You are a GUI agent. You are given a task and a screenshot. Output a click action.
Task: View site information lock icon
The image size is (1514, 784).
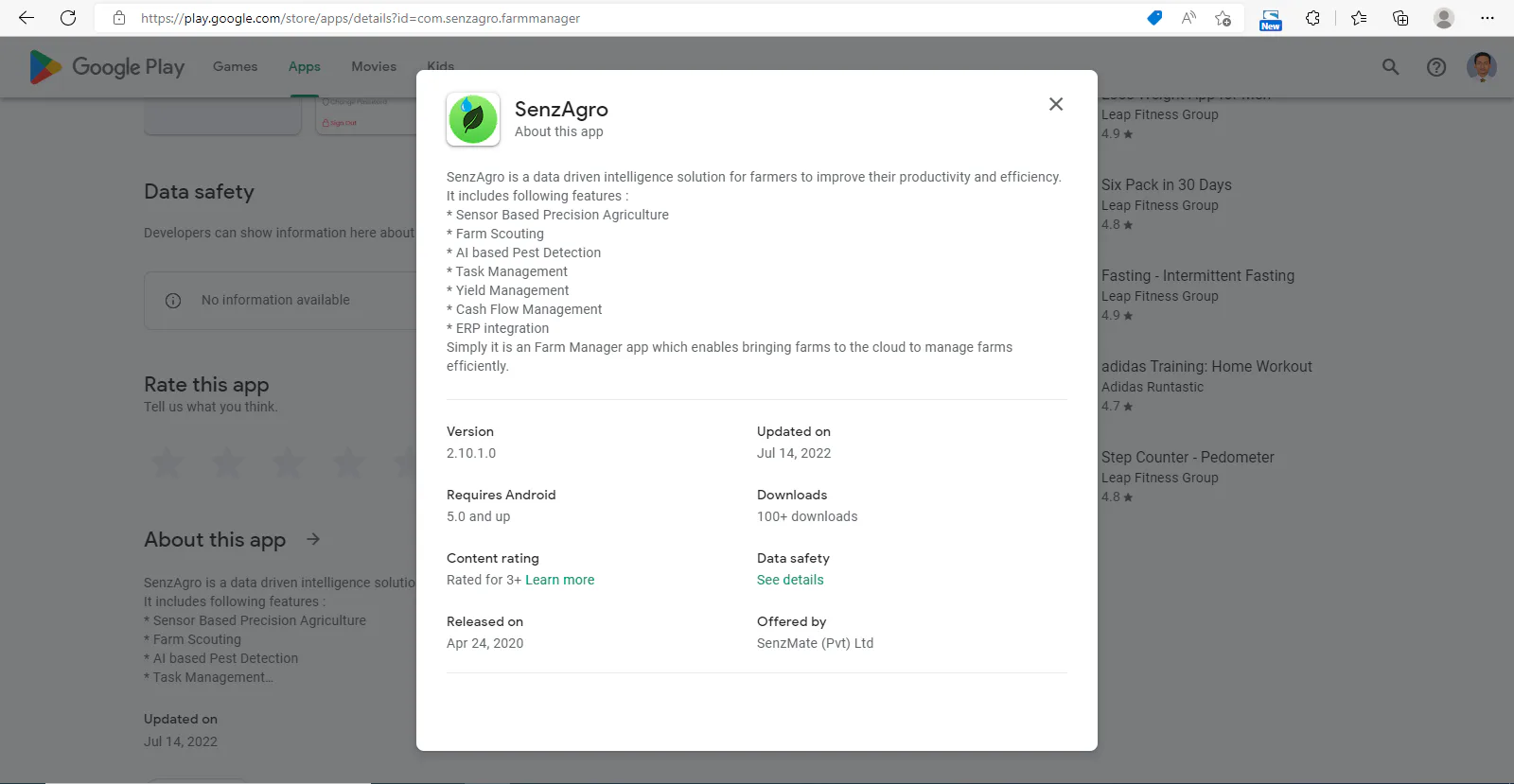point(119,18)
